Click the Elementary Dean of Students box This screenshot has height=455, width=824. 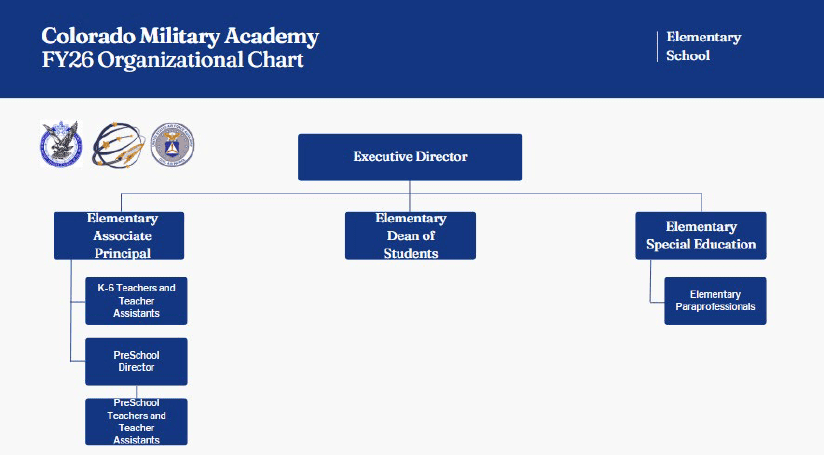coord(410,236)
